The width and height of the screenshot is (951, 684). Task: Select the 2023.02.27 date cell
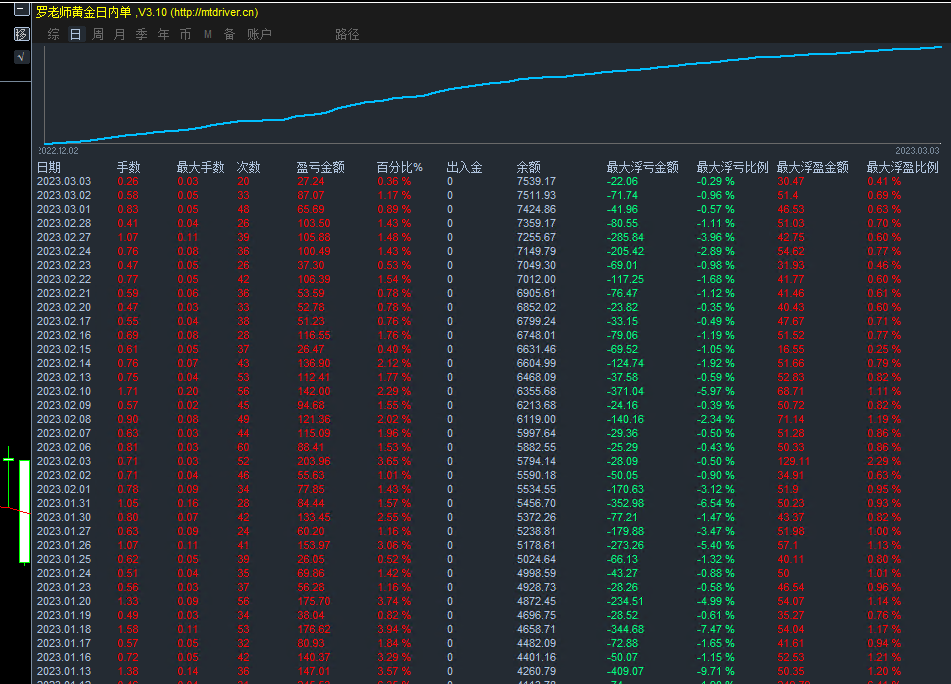point(64,237)
